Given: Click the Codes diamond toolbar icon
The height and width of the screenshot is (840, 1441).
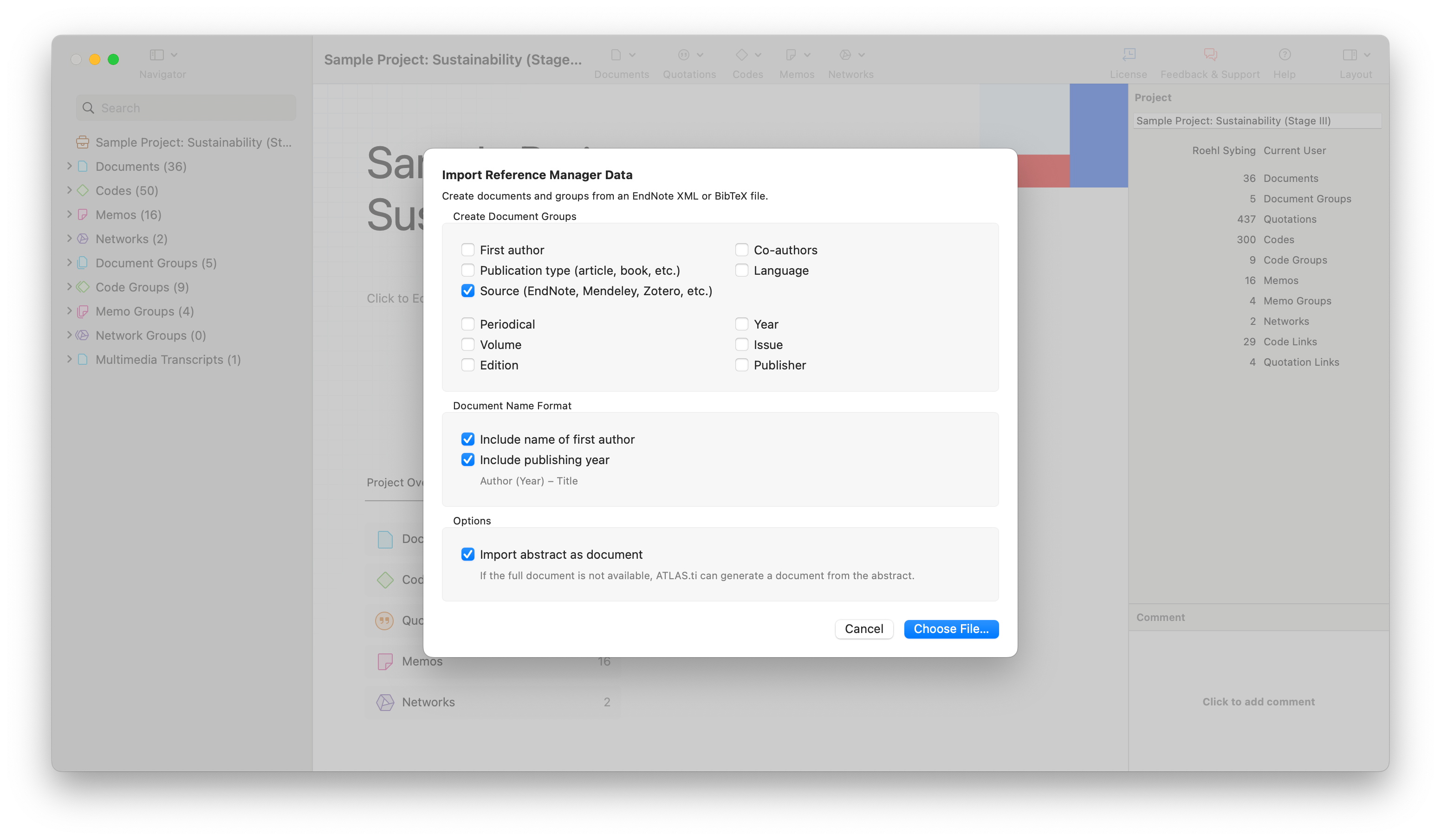Looking at the screenshot, I should tap(742, 55).
